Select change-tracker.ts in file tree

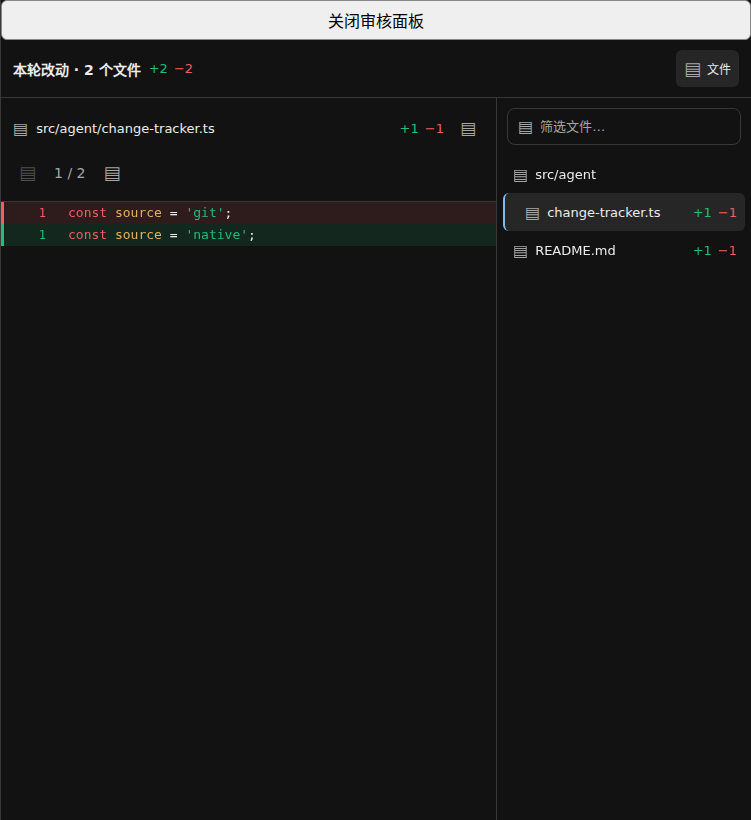pos(624,212)
